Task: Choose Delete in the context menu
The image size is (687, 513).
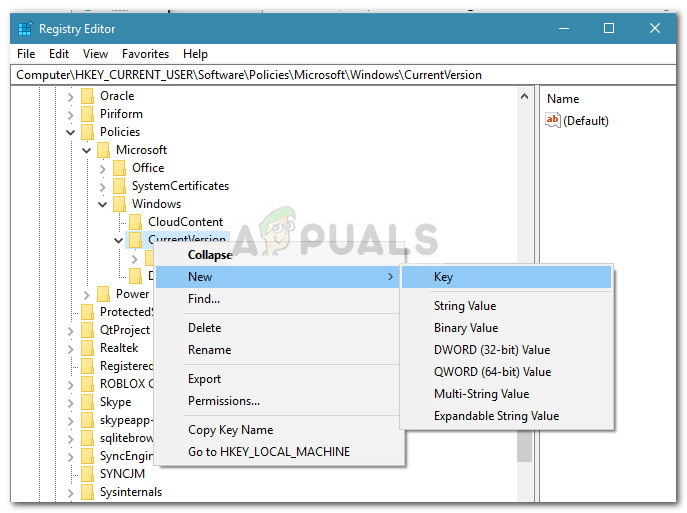Action: (x=278, y=328)
